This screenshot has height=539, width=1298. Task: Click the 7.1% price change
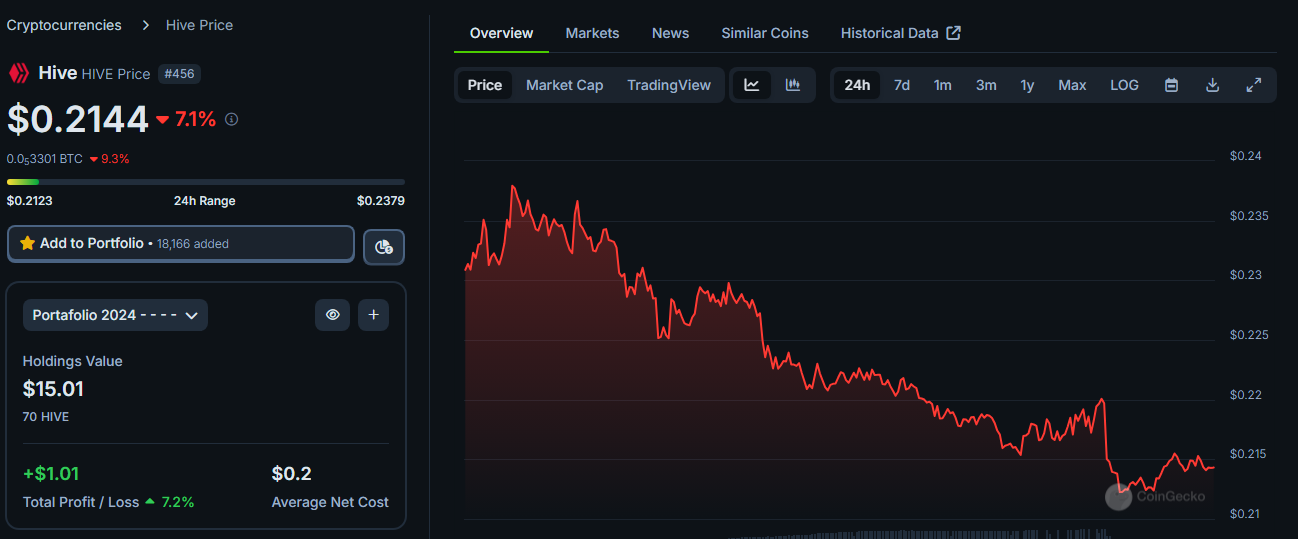[x=186, y=119]
